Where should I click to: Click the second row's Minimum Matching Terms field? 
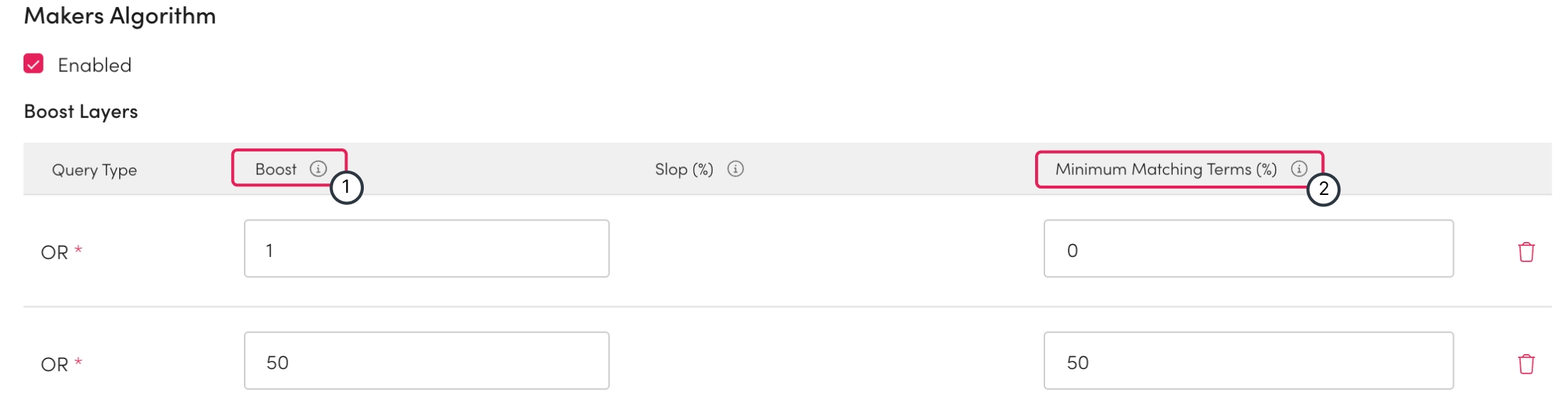tap(1248, 361)
